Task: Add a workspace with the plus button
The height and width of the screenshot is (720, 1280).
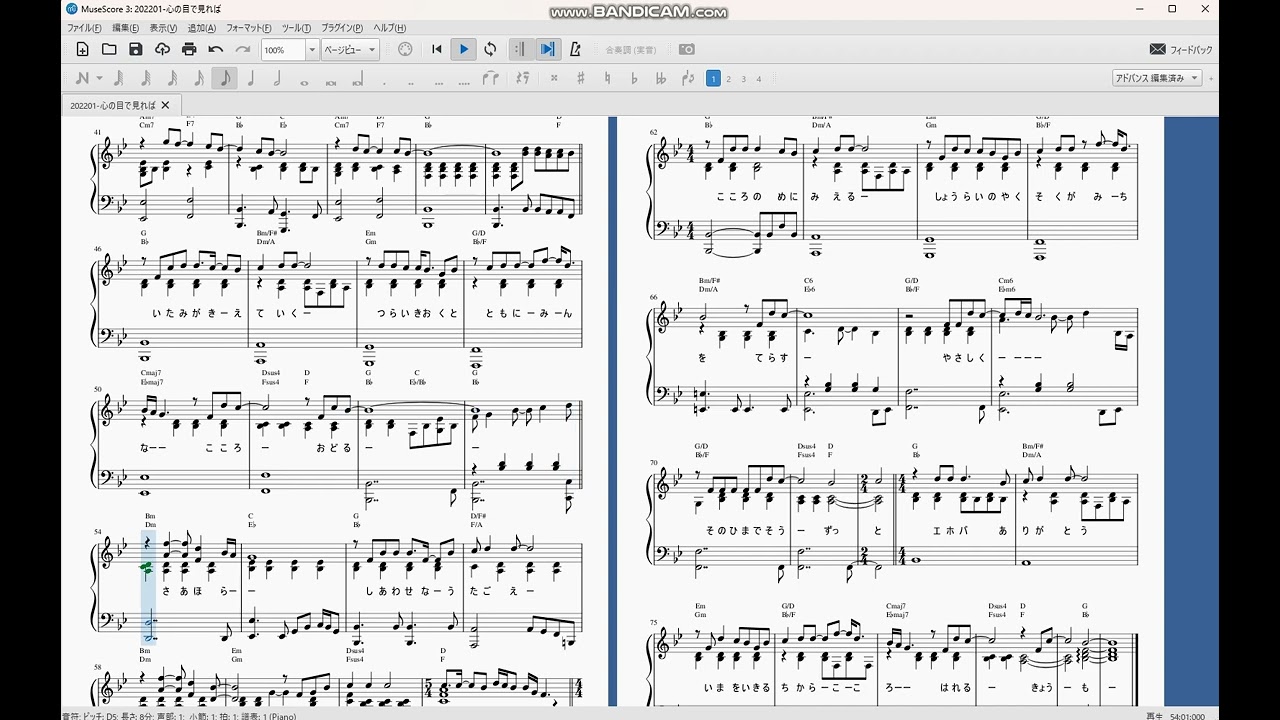Action: tap(1211, 78)
